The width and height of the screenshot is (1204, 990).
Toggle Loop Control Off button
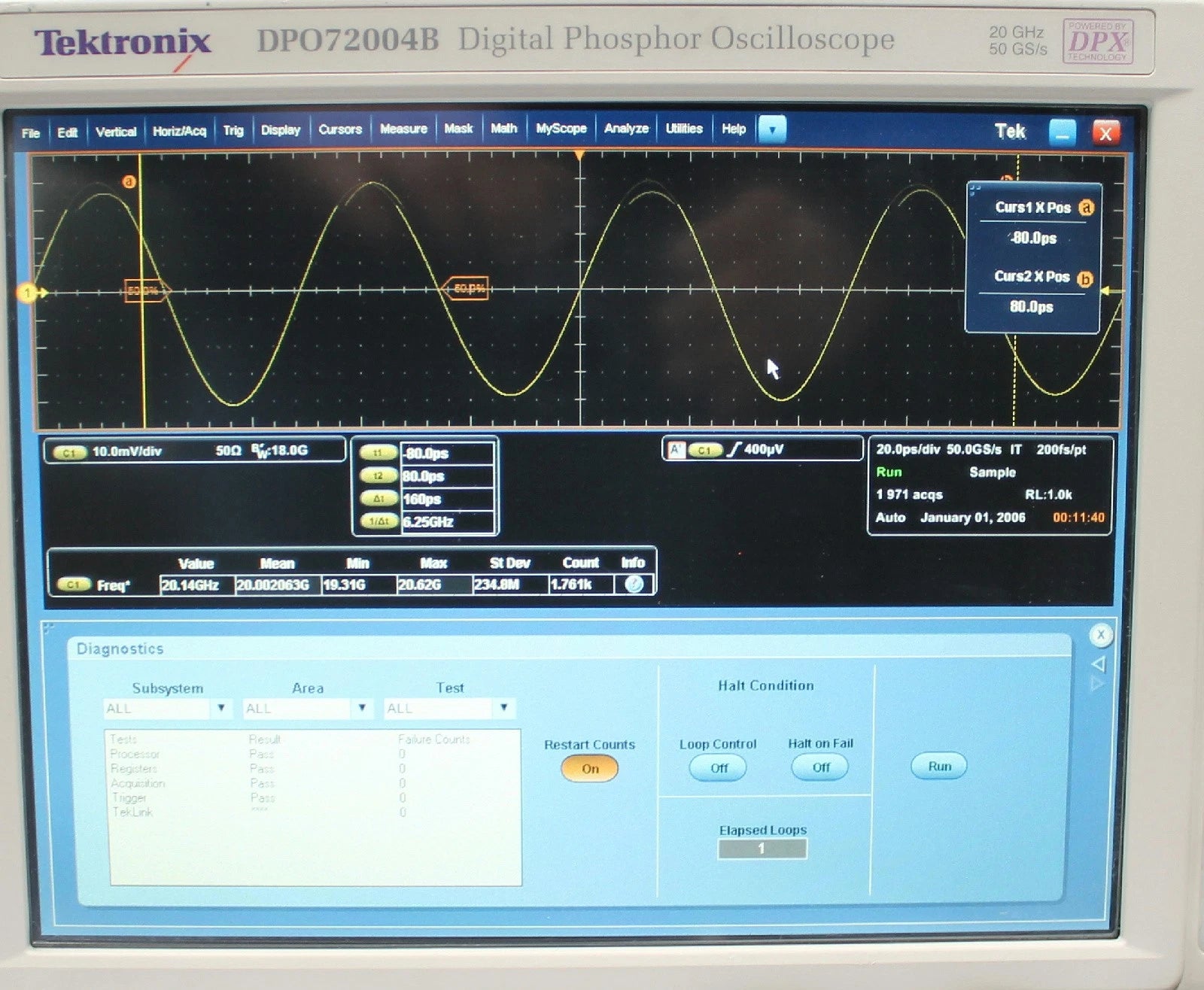point(719,768)
